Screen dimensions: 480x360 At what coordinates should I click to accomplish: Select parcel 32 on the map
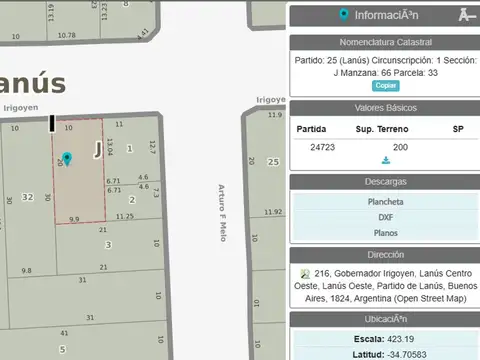tap(28, 197)
